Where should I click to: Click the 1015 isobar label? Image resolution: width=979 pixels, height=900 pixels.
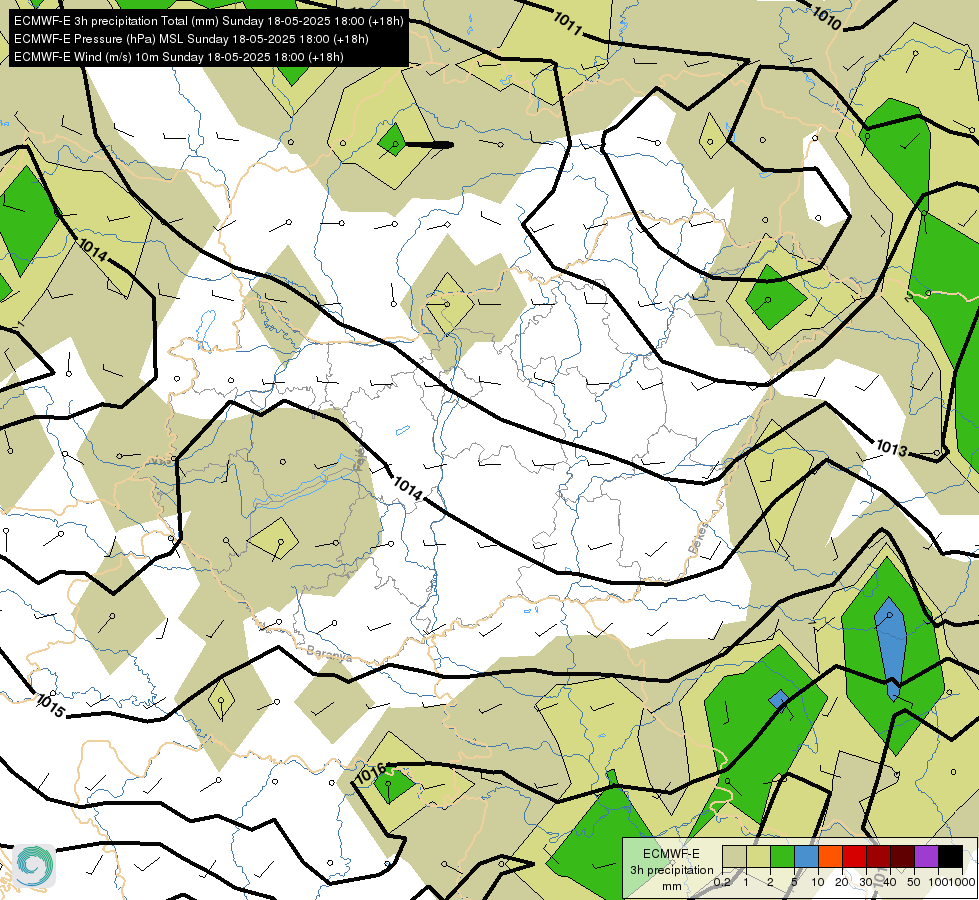click(x=50, y=706)
